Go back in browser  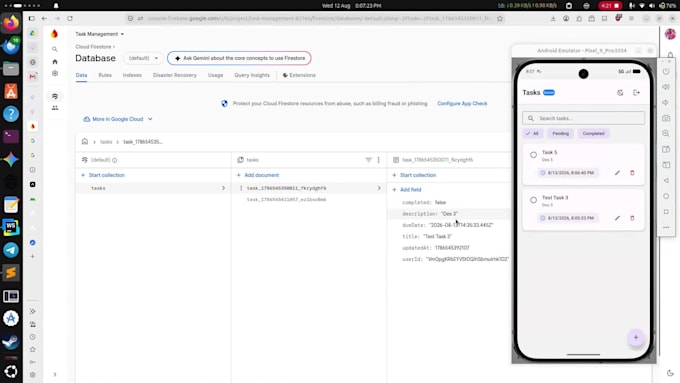click(x=44, y=19)
